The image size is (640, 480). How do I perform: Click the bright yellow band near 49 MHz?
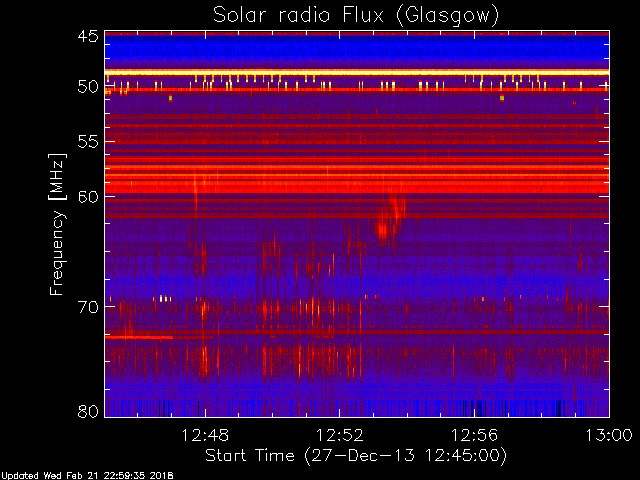pyautogui.click(x=357, y=72)
